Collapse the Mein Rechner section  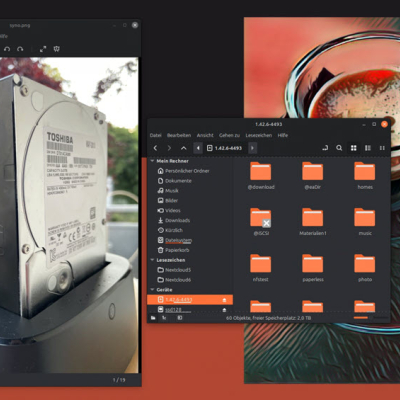(152, 161)
